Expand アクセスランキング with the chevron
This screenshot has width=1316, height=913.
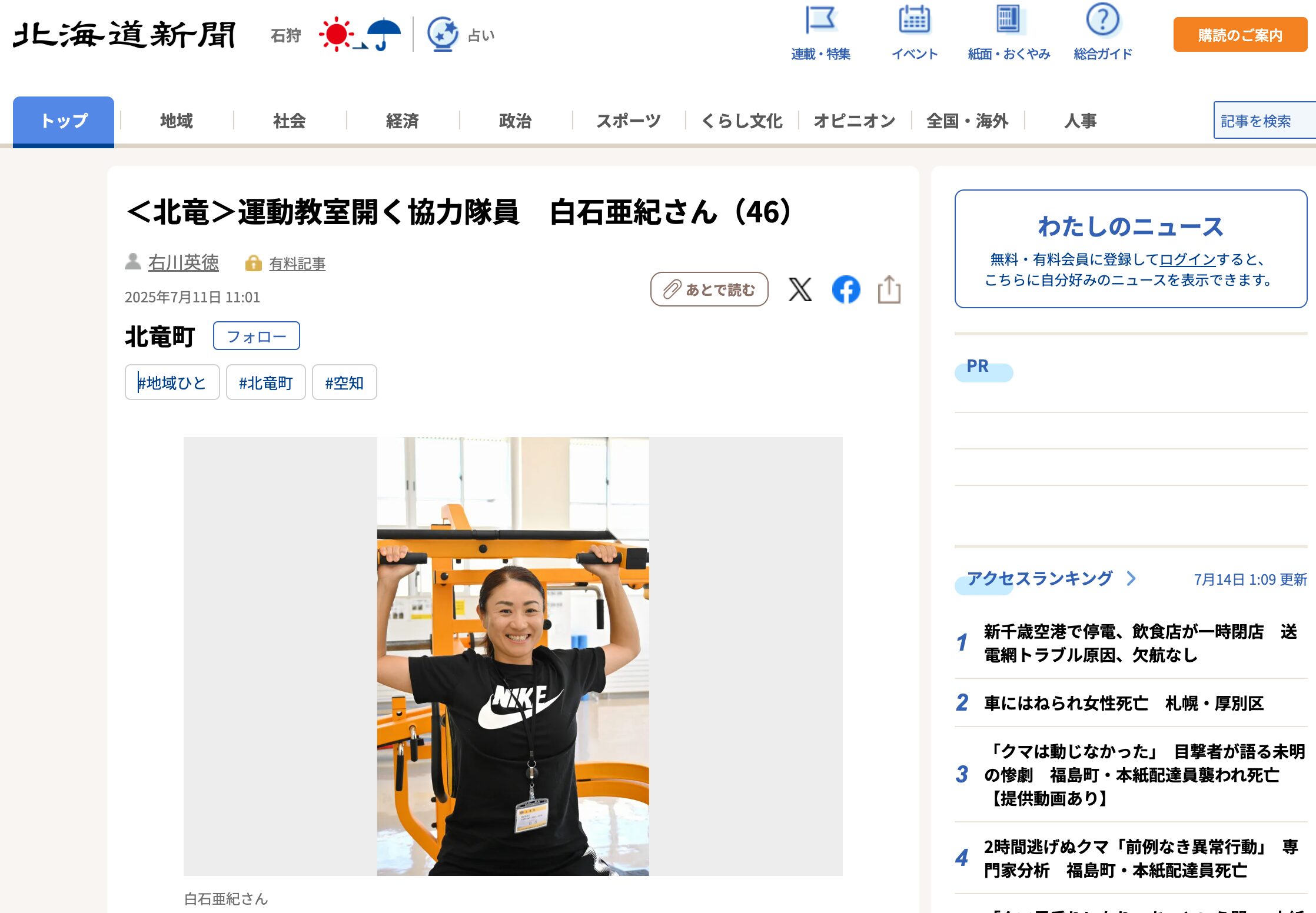(1131, 579)
